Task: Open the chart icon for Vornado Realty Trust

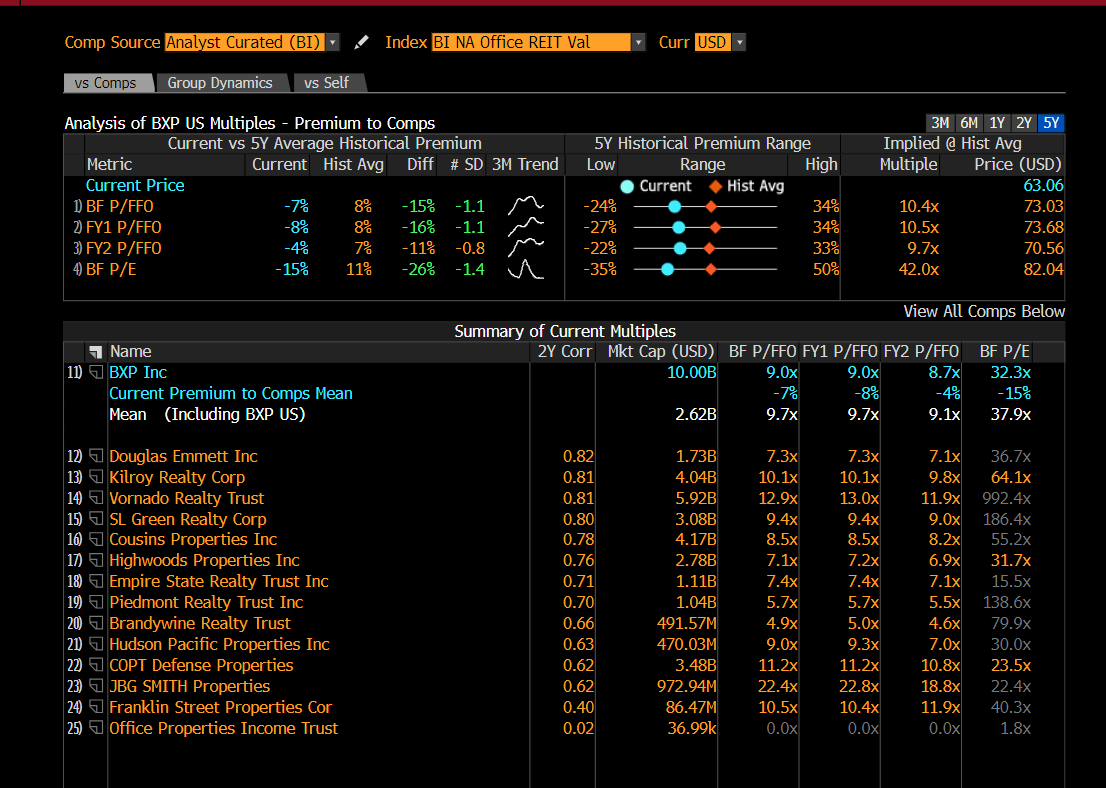Action: tap(96, 498)
